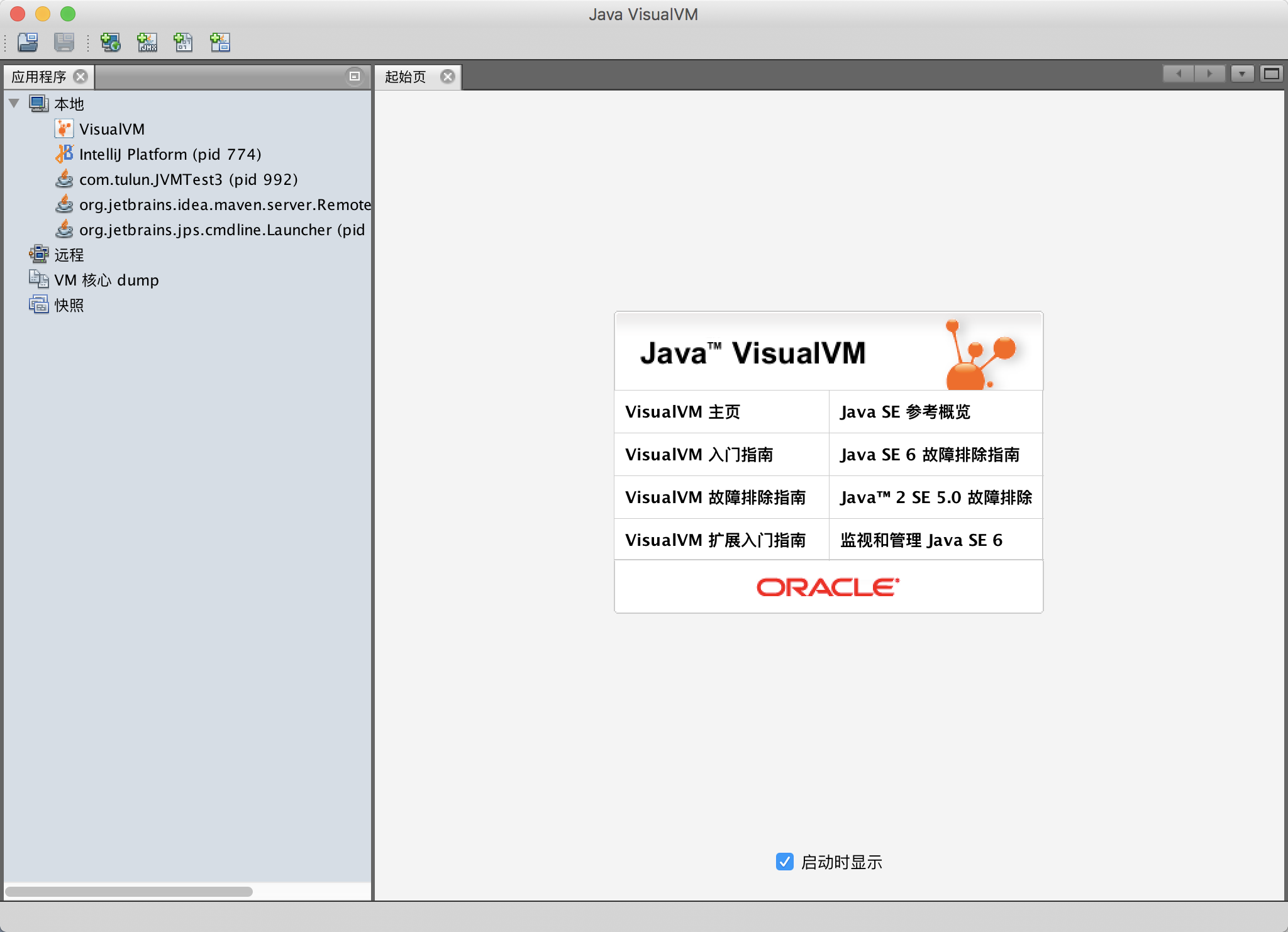Screen dimensions: 1288x932
Task: Maximize the editor window using top-right icon
Action: point(1271,74)
